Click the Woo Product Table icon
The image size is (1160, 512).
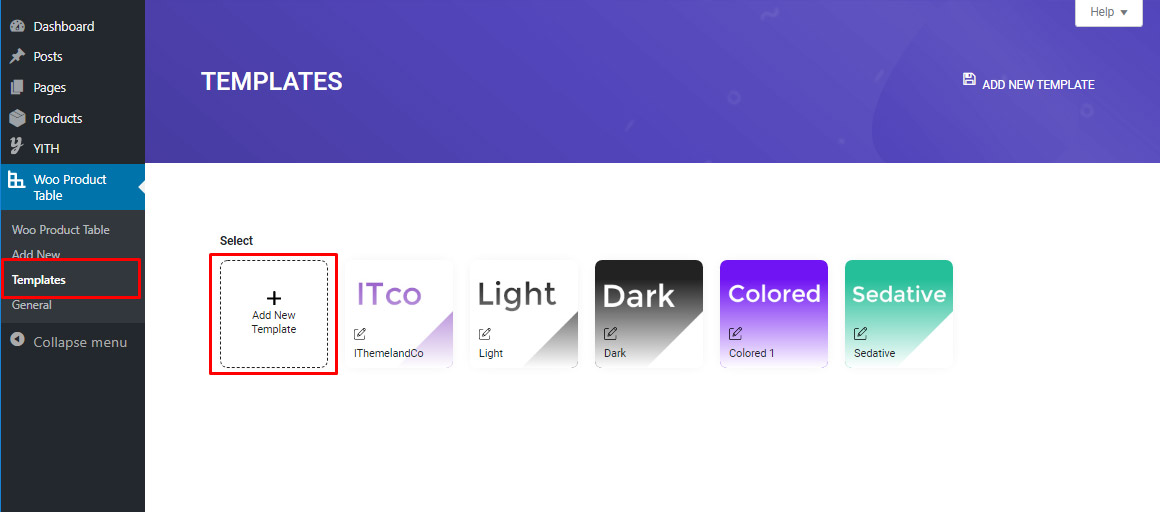(17, 180)
